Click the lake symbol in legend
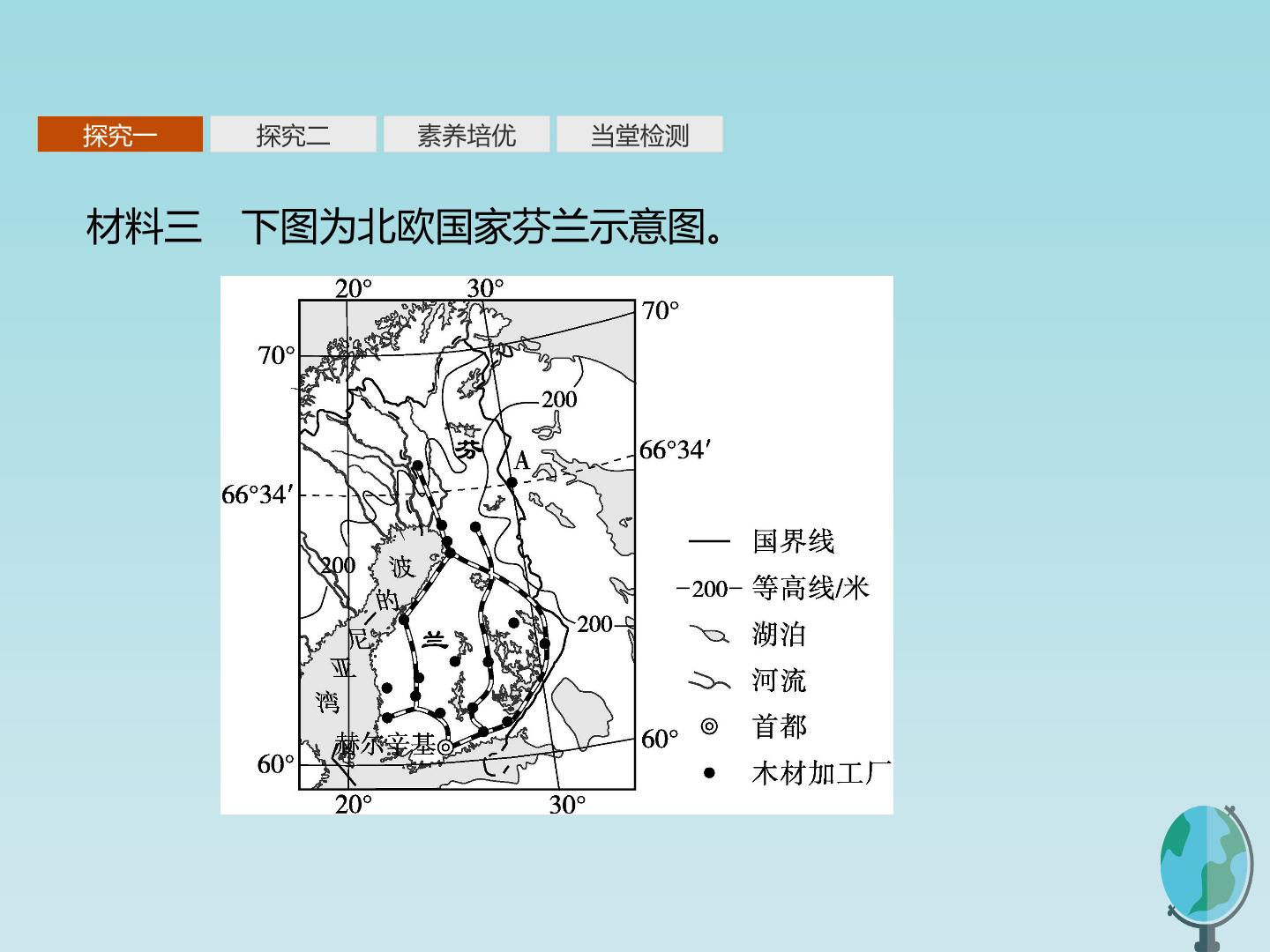This screenshot has height=952, width=1270. point(709,635)
